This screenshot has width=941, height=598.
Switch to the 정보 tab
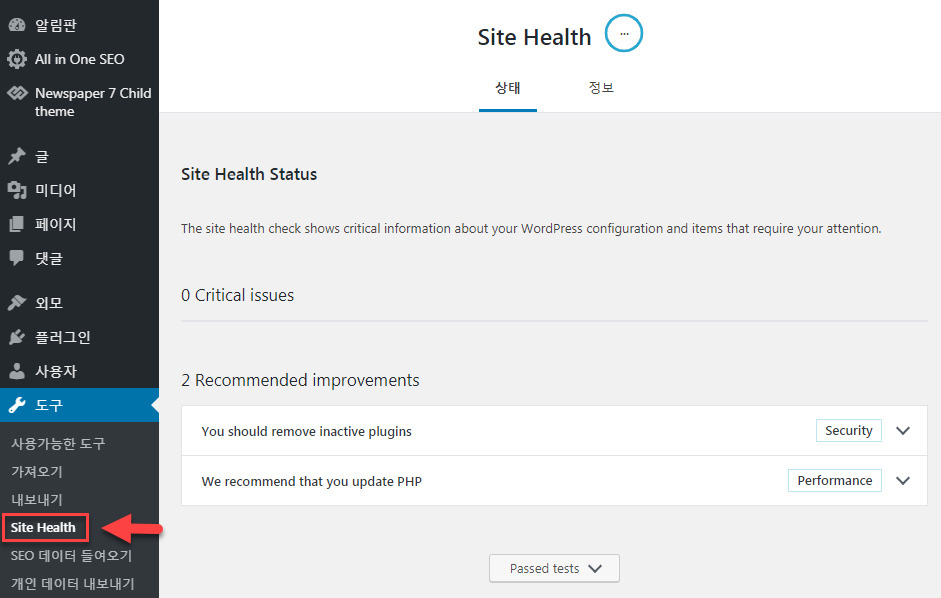pyautogui.click(x=601, y=87)
